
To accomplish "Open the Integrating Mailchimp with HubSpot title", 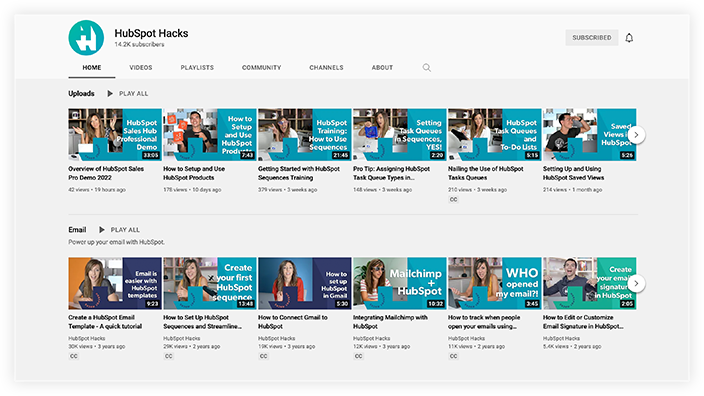I will pos(390,322).
